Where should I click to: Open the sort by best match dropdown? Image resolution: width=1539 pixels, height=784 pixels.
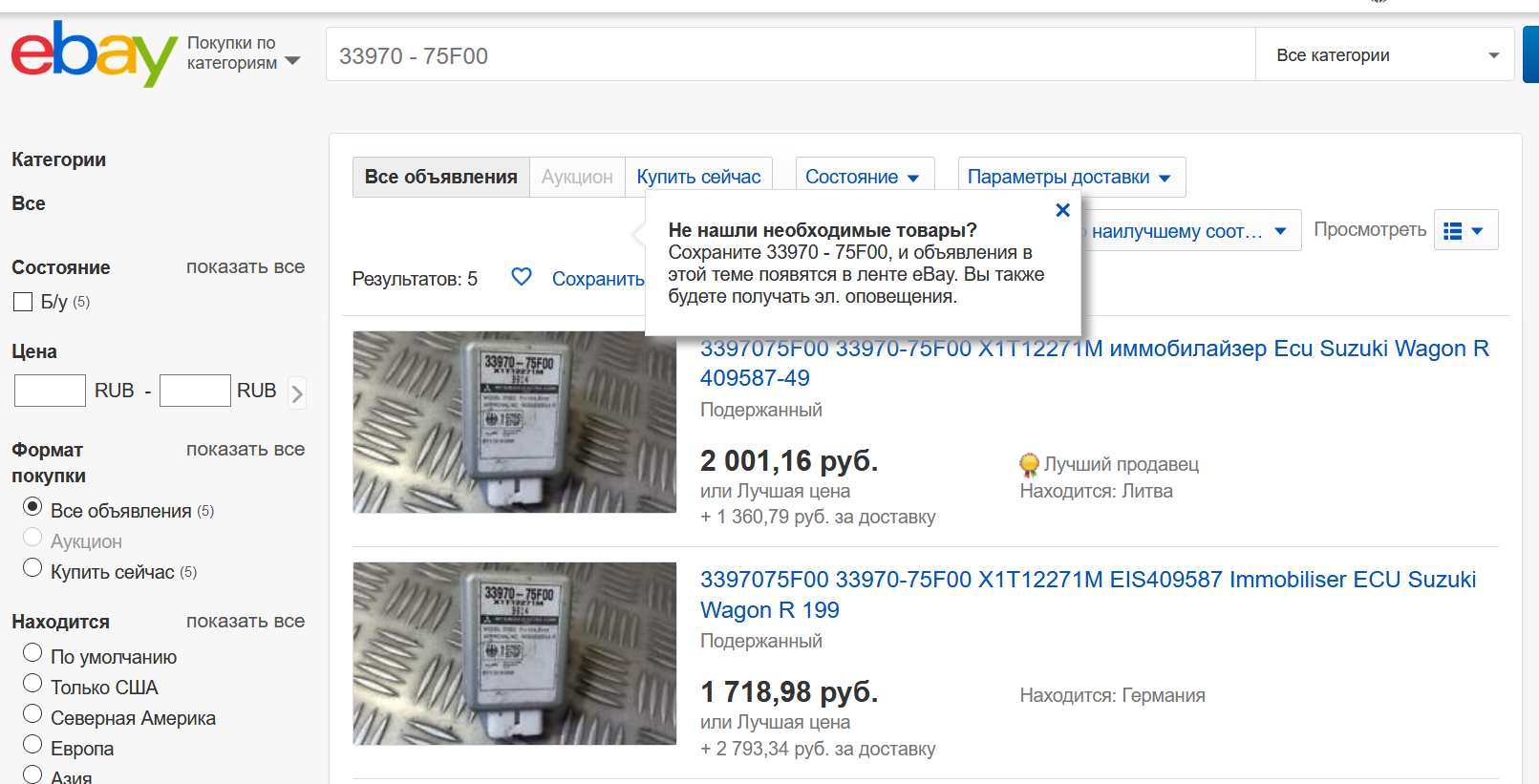click(x=1190, y=231)
